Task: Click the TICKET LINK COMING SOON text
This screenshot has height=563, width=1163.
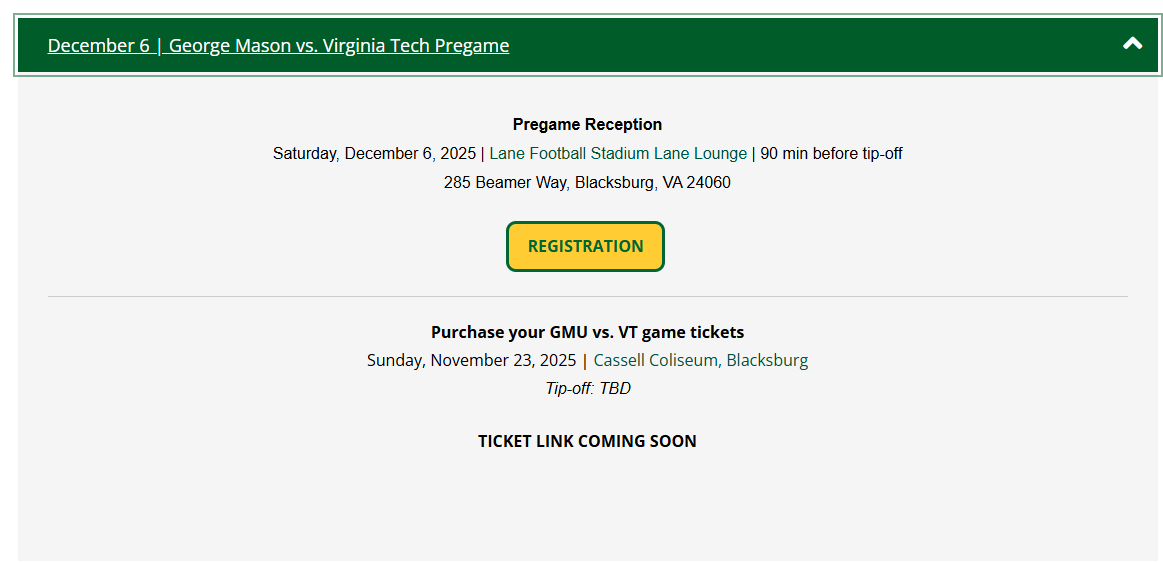Action: (x=587, y=441)
